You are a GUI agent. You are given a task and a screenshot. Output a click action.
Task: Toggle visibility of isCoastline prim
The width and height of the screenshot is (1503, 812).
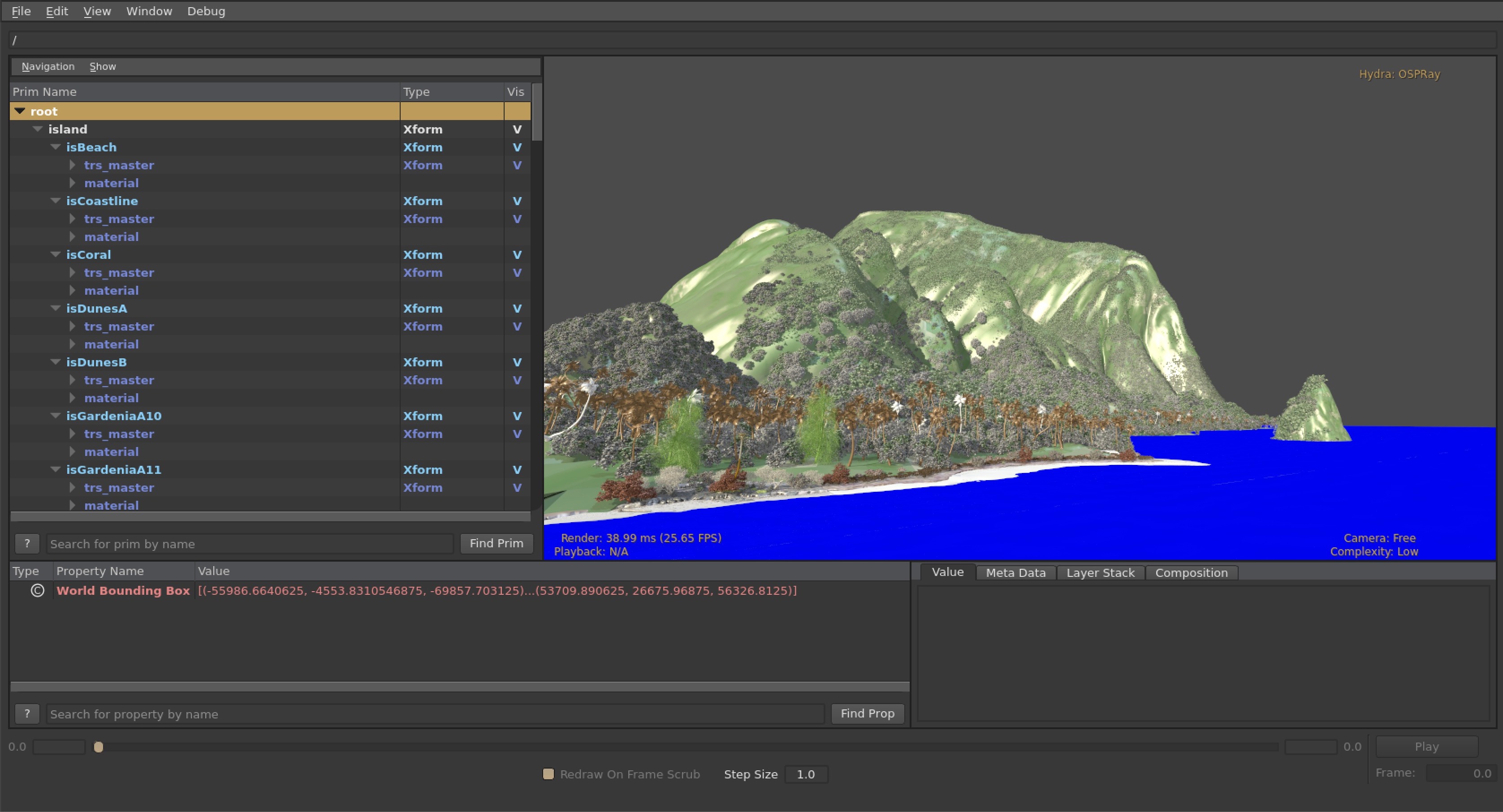point(517,201)
